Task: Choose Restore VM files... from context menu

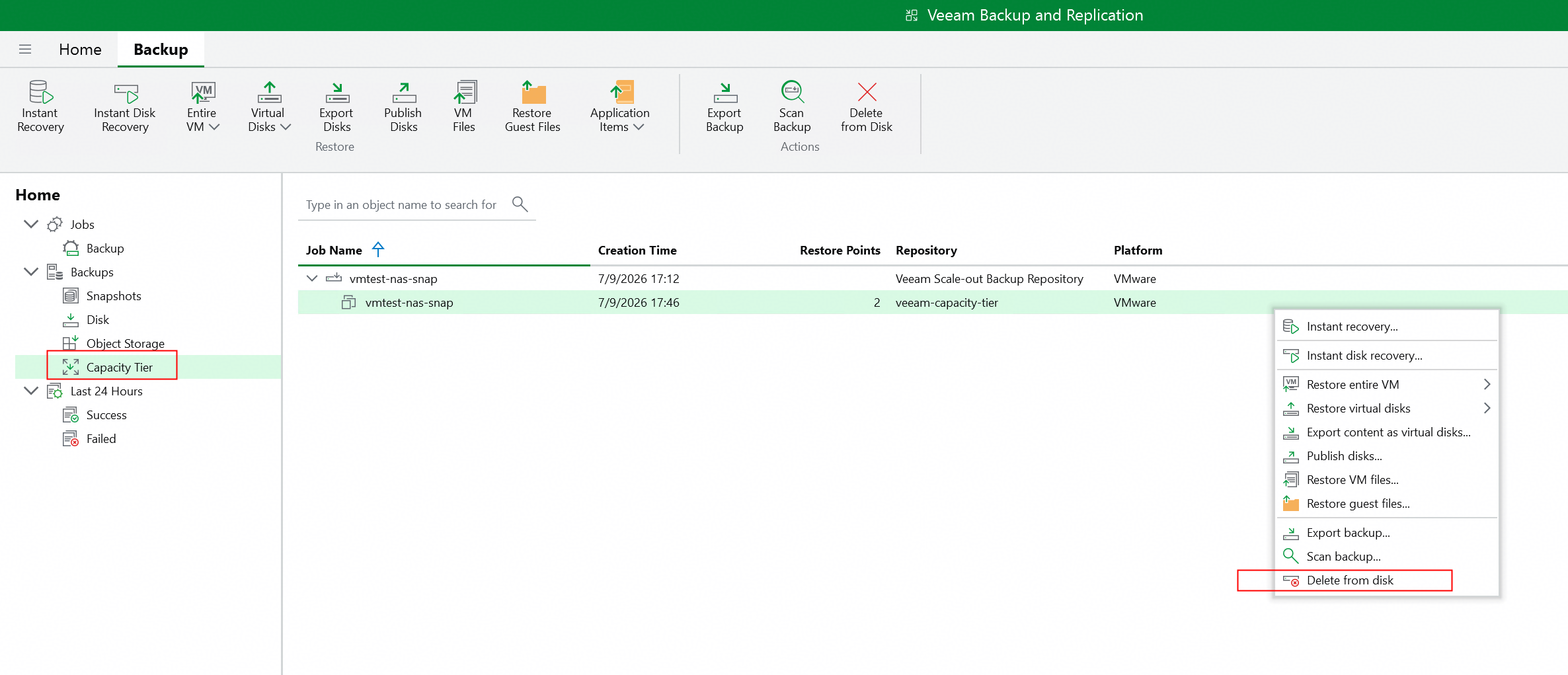Action: (x=1386, y=480)
